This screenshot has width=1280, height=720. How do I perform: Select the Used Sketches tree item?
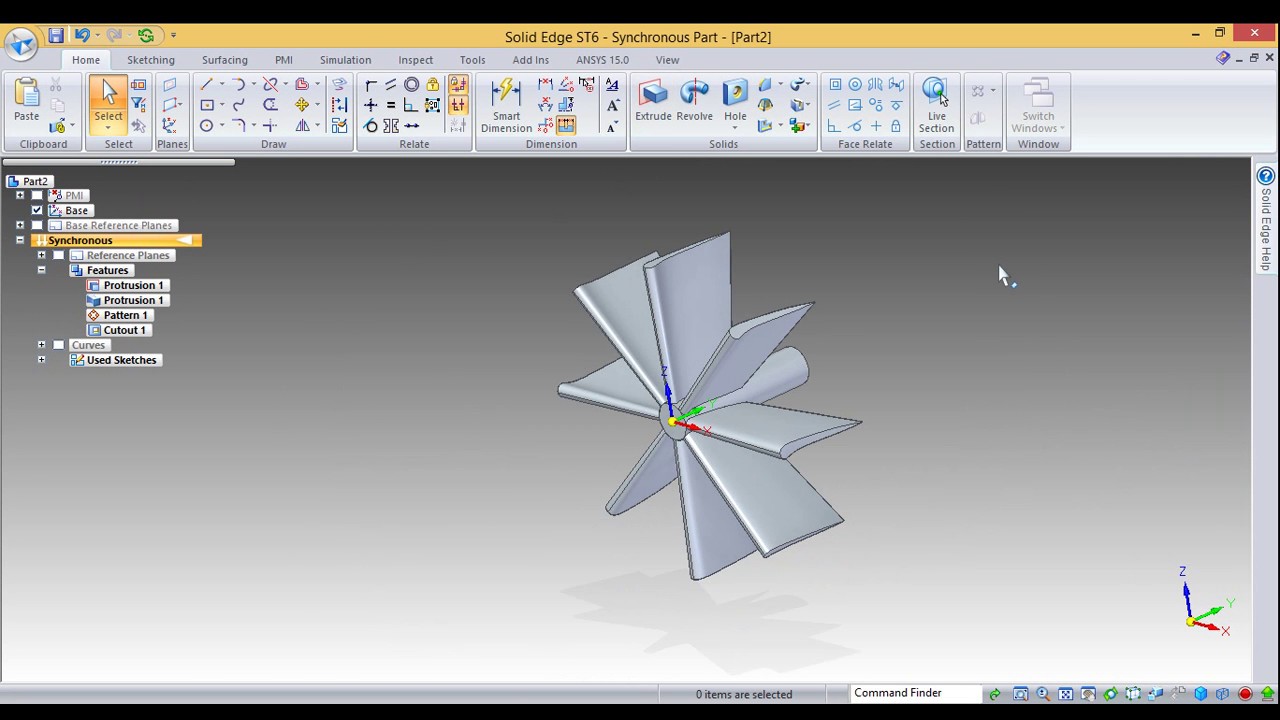(114, 360)
